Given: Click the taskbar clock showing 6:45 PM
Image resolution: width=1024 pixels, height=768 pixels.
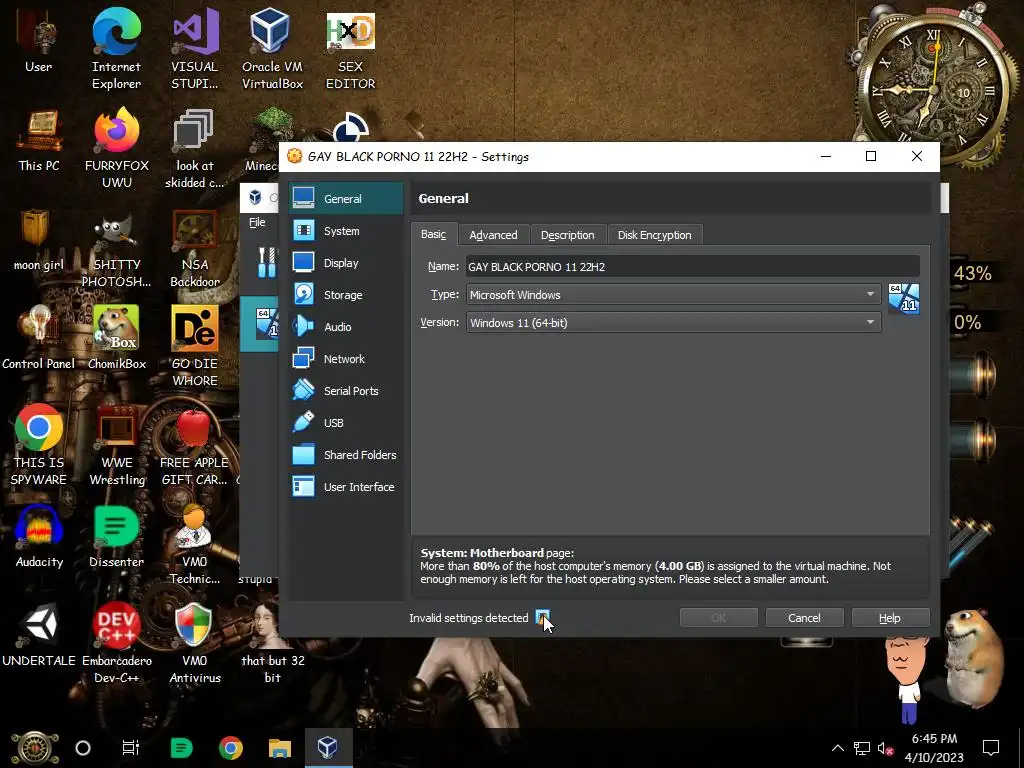Looking at the screenshot, I should 934,748.
